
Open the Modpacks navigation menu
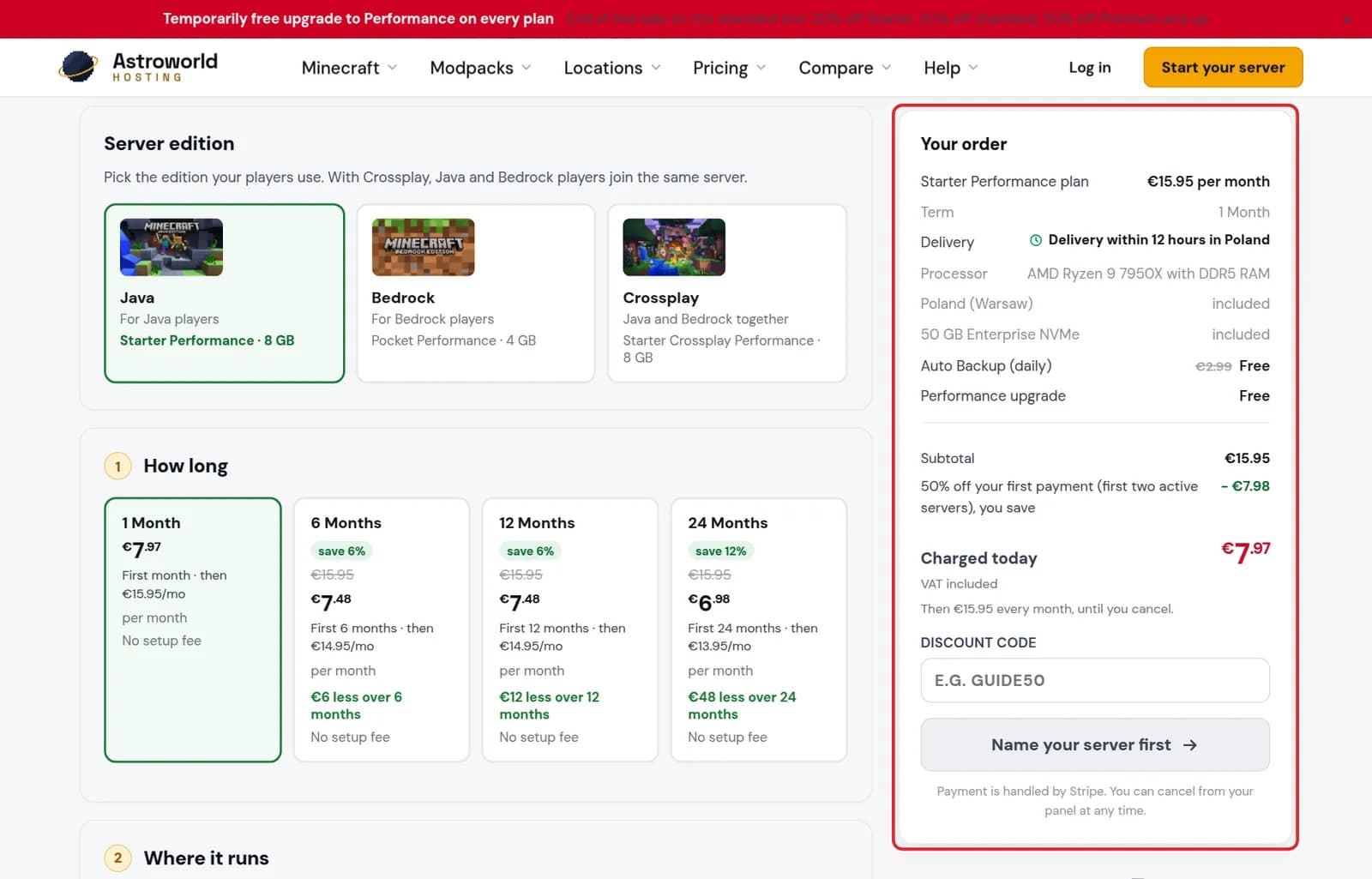click(x=480, y=68)
